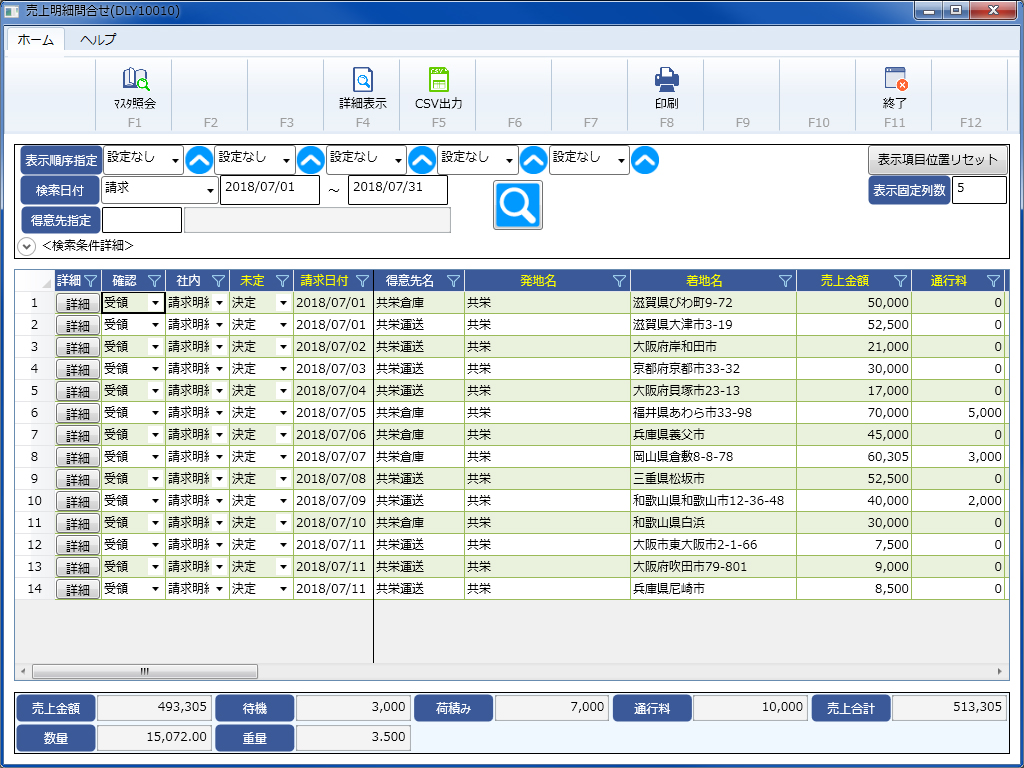Click 詳細 button in row 14
This screenshot has width=1024, height=768.
(x=78, y=589)
